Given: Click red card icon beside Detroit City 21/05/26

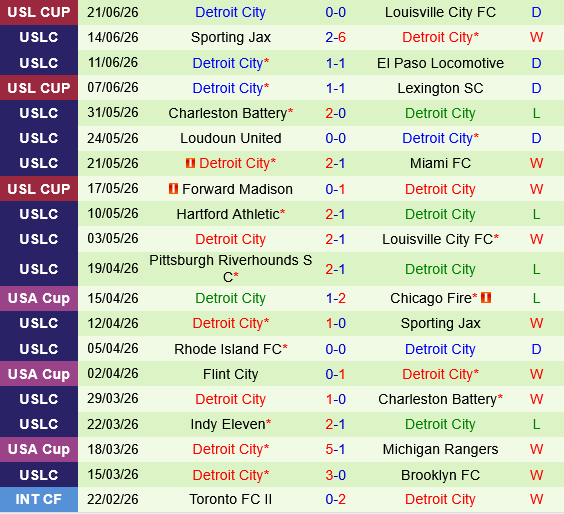Looking at the screenshot, I should pos(190,163).
